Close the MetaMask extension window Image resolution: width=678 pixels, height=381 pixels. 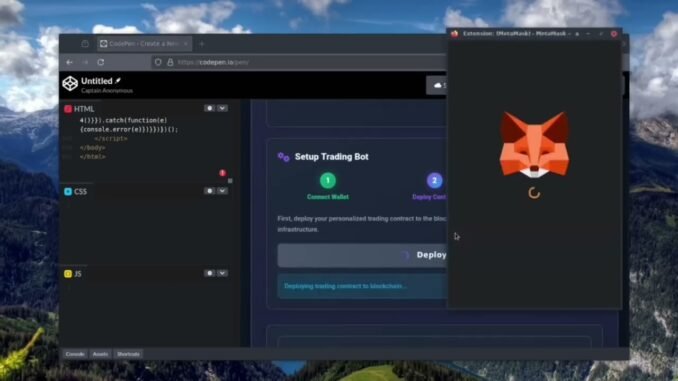click(614, 34)
